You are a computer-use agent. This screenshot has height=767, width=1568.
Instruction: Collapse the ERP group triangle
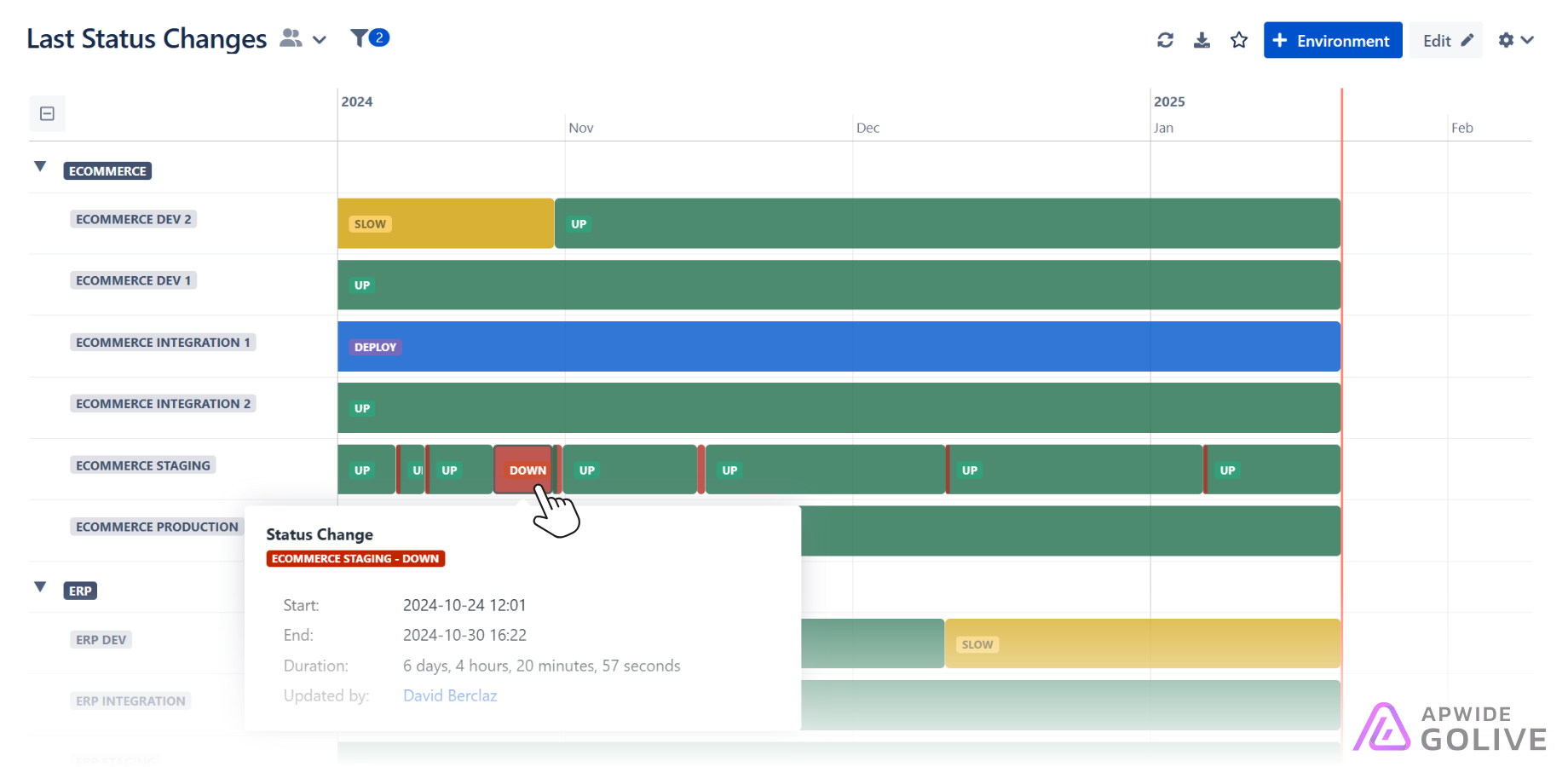pos(40,587)
